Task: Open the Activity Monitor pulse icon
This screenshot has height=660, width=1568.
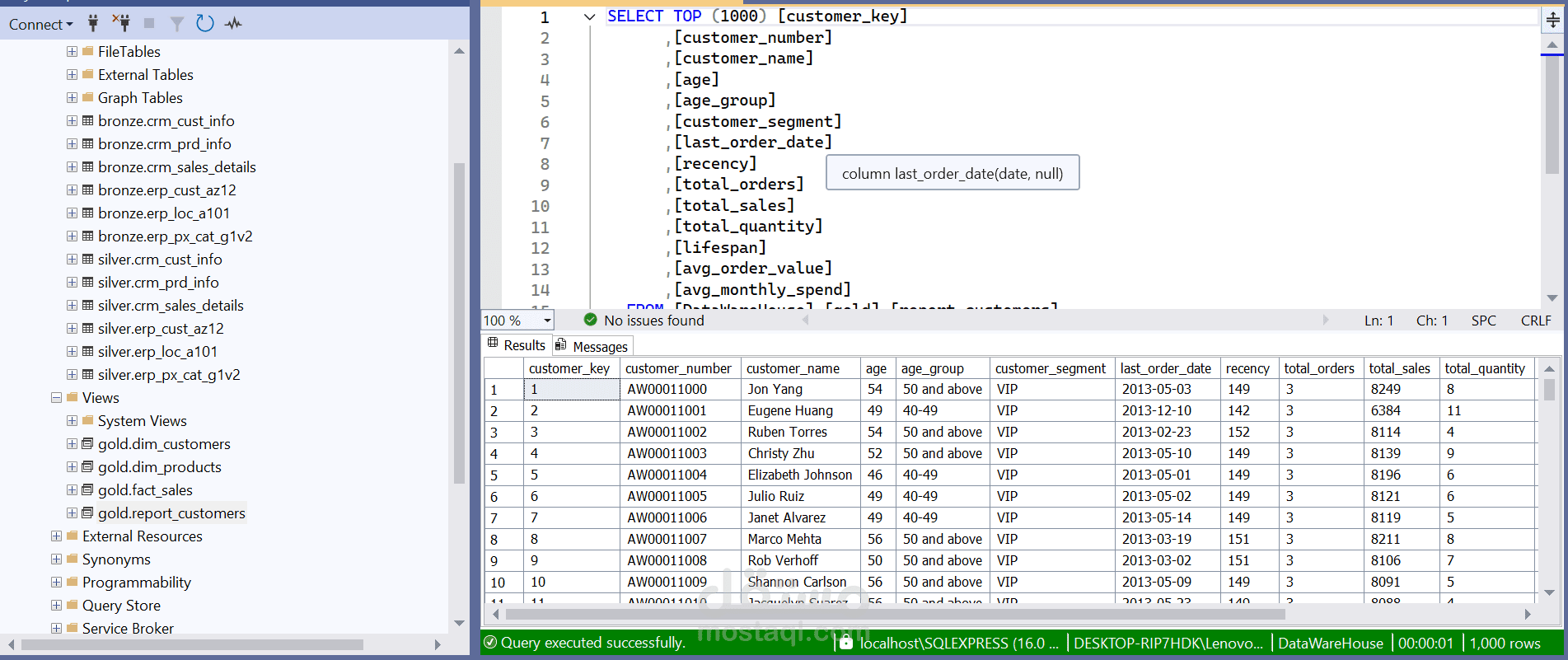Action: tap(233, 23)
